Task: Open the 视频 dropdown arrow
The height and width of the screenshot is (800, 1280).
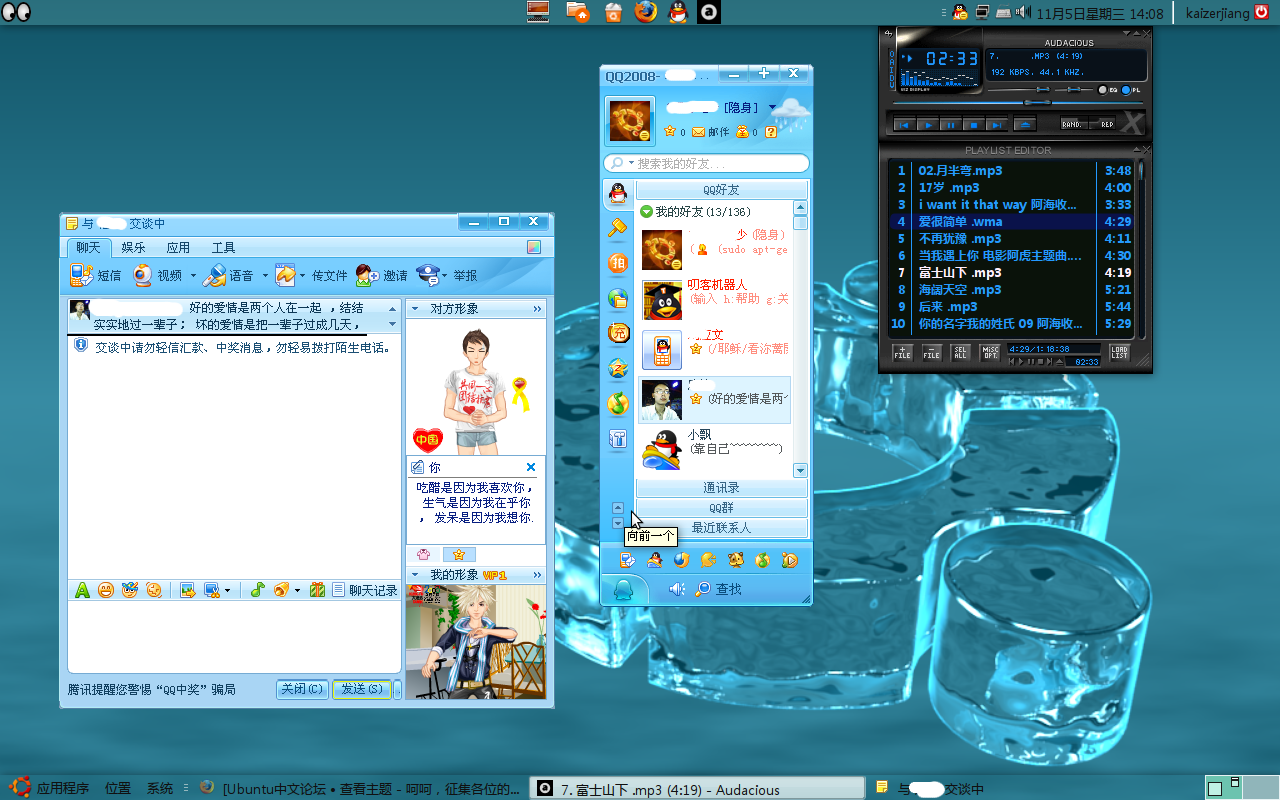Action: (193, 275)
